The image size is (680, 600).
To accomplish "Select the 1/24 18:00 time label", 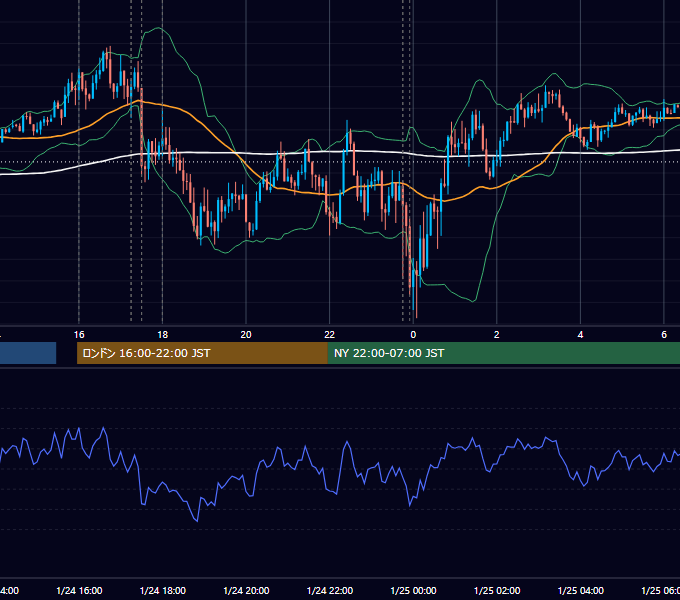I will pos(163,590).
